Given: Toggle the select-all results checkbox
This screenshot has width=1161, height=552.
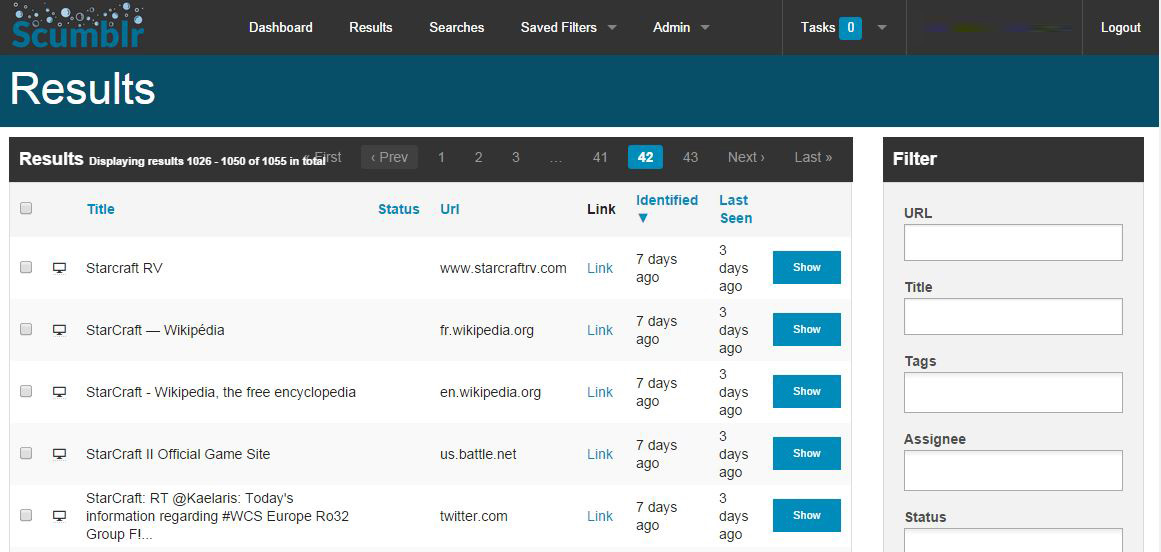Looking at the screenshot, I should [x=26, y=209].
